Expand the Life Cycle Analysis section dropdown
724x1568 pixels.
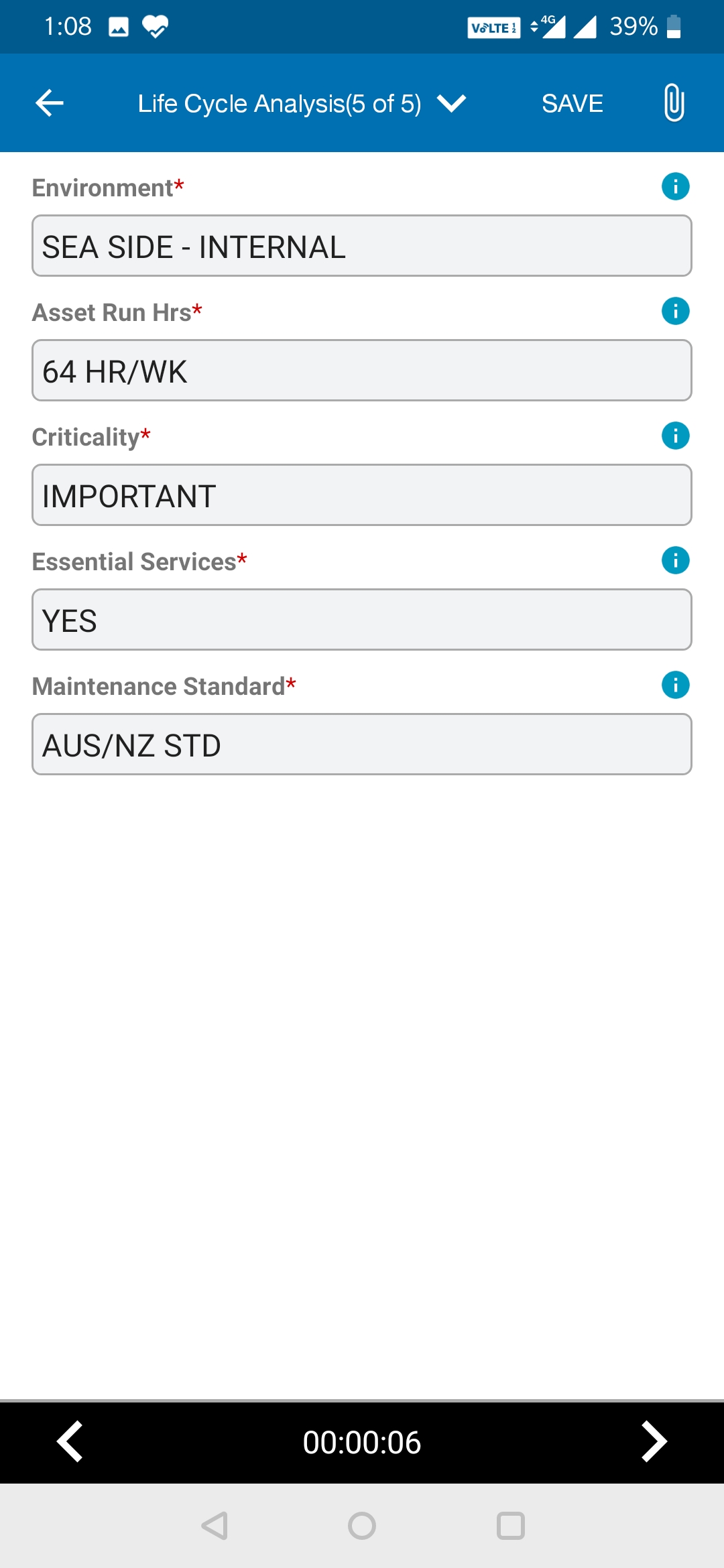tap(451, 104)
